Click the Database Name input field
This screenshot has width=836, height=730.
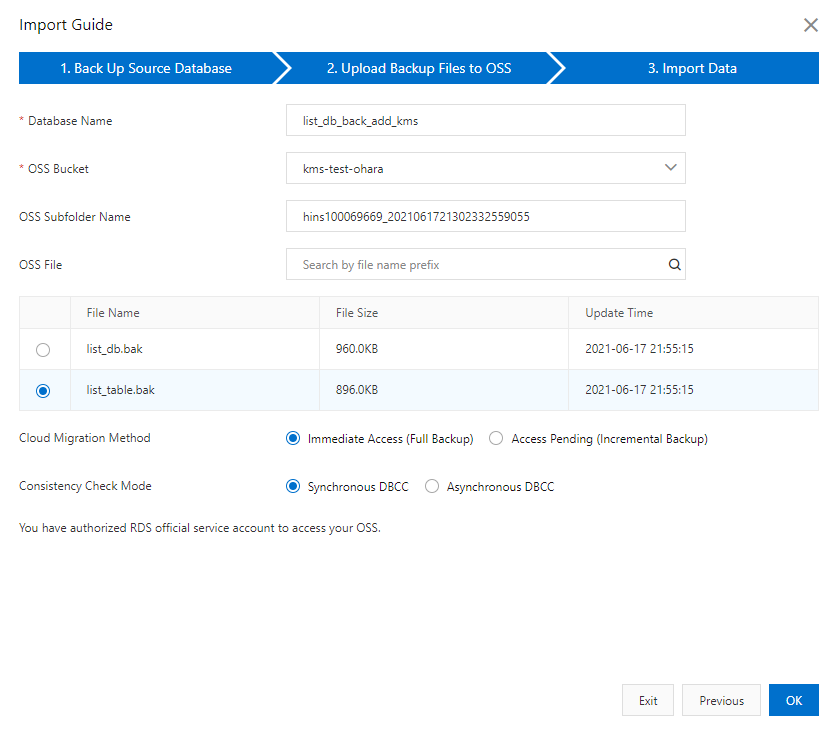[486, 121]
